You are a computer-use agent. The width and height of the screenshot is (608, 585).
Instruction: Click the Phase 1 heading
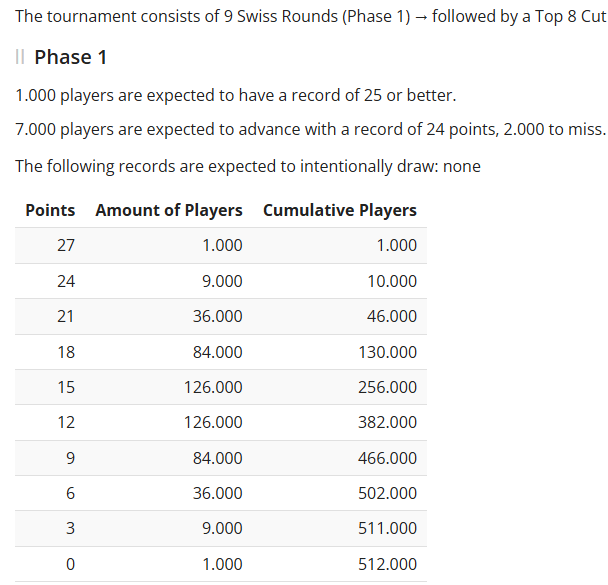pyautogui.click(x=70, y=57)
